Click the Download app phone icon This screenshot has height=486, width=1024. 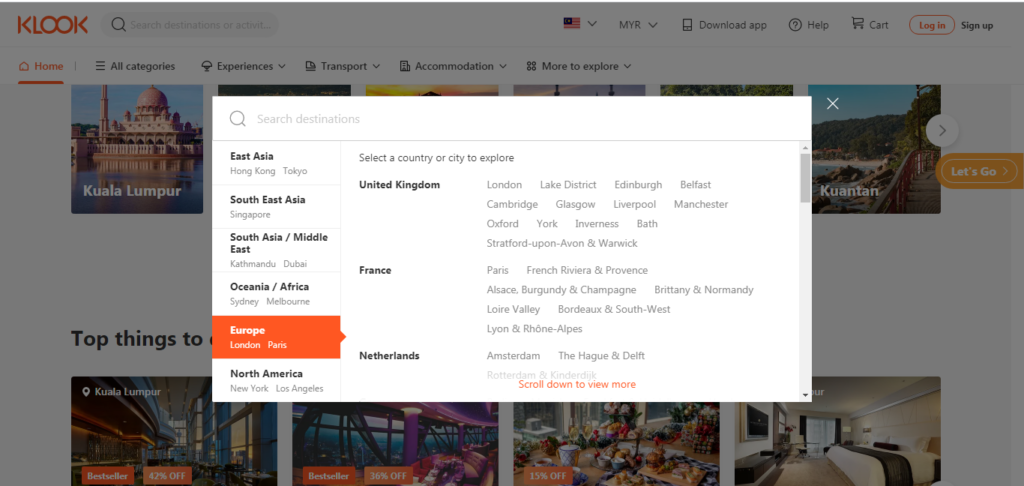686,25
